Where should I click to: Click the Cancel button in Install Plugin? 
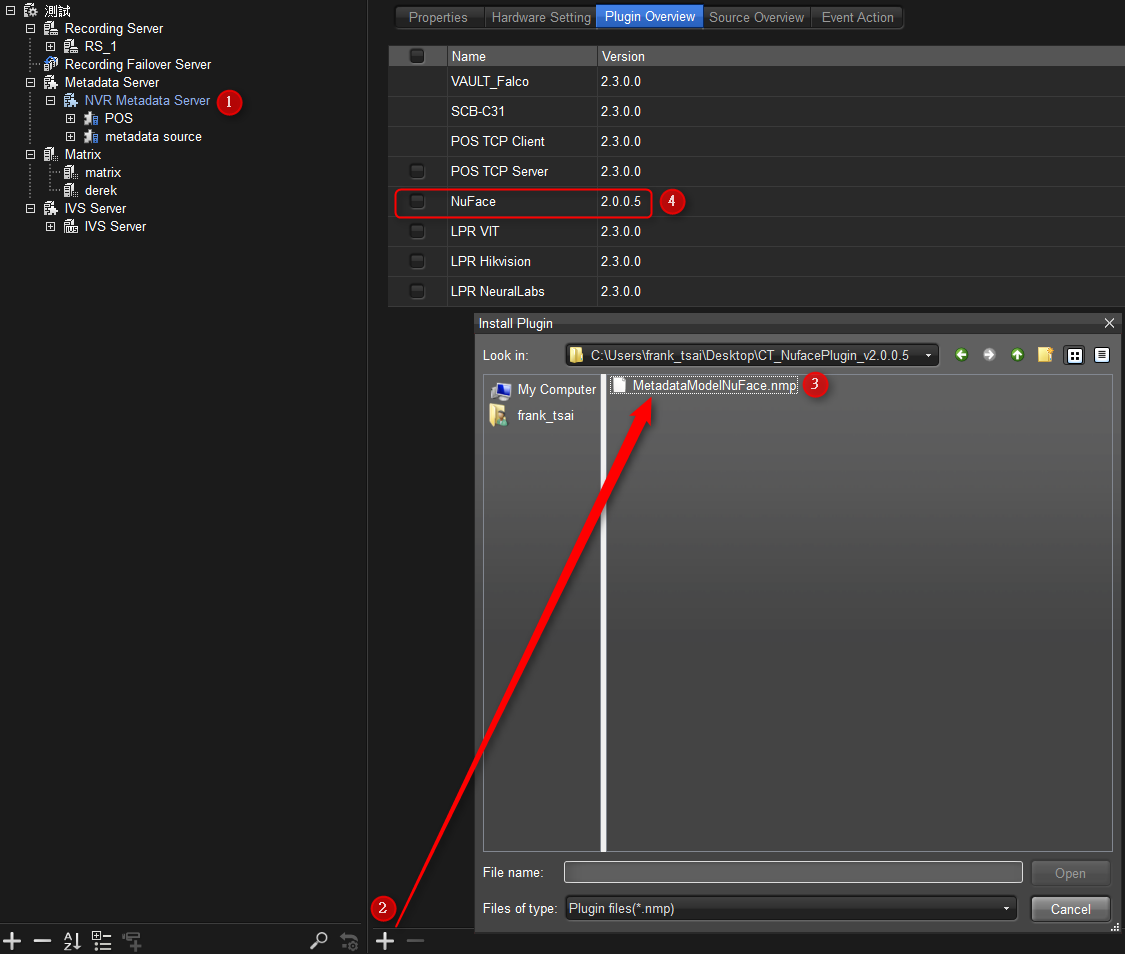click(1070, 908)
